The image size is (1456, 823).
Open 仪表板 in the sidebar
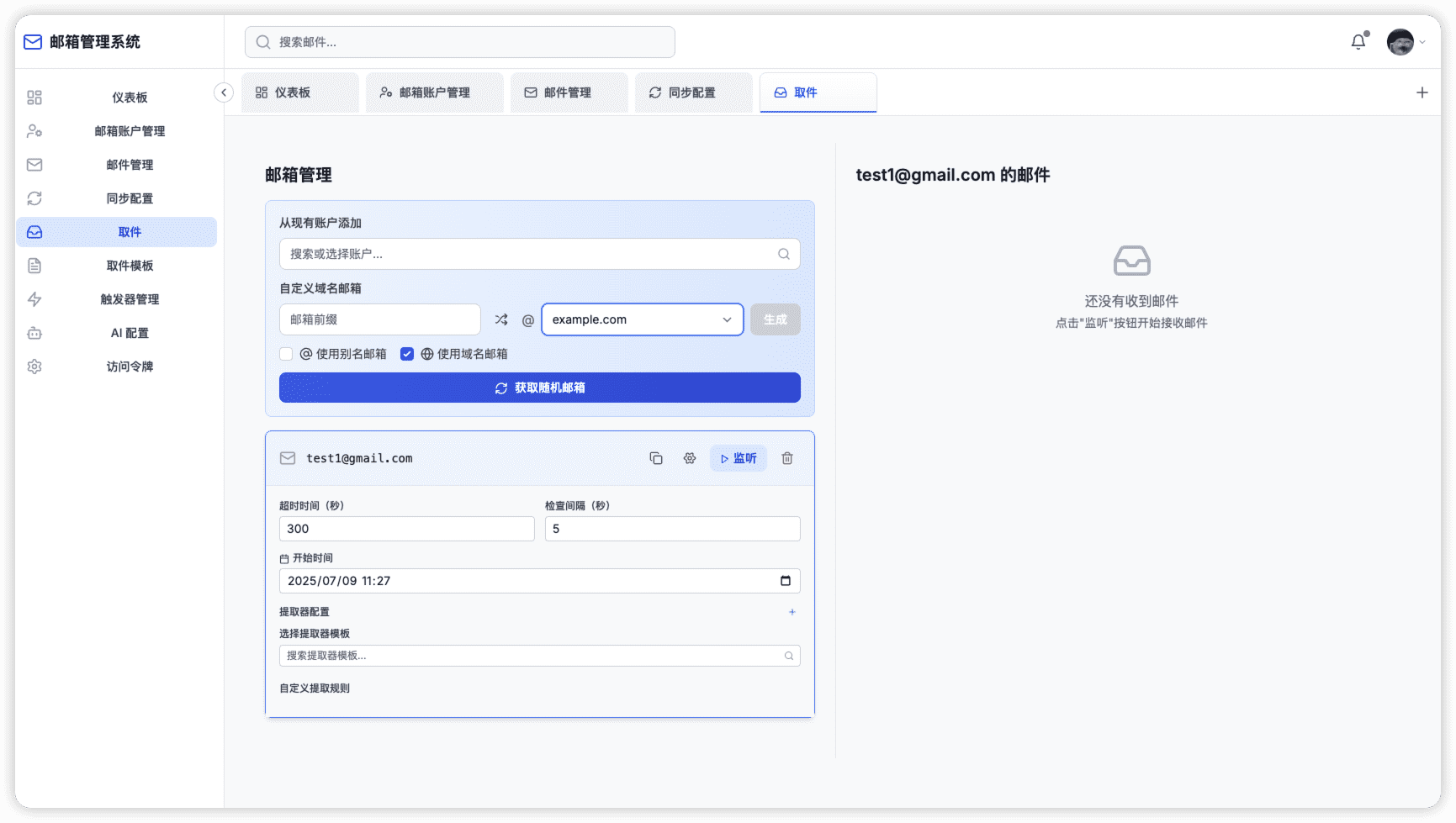[x=116, y=98]
